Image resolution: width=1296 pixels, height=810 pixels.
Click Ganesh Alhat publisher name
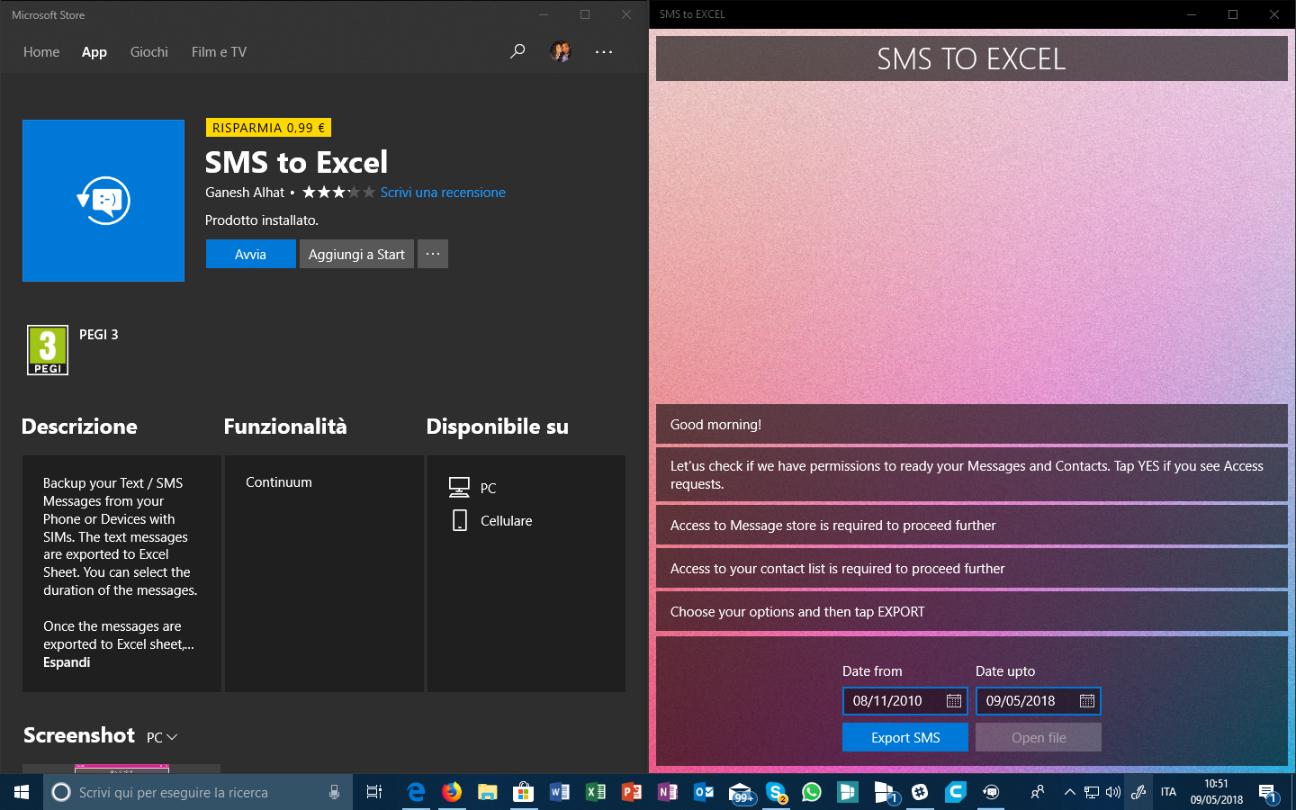pyautogui.click(x=245, y=192)
